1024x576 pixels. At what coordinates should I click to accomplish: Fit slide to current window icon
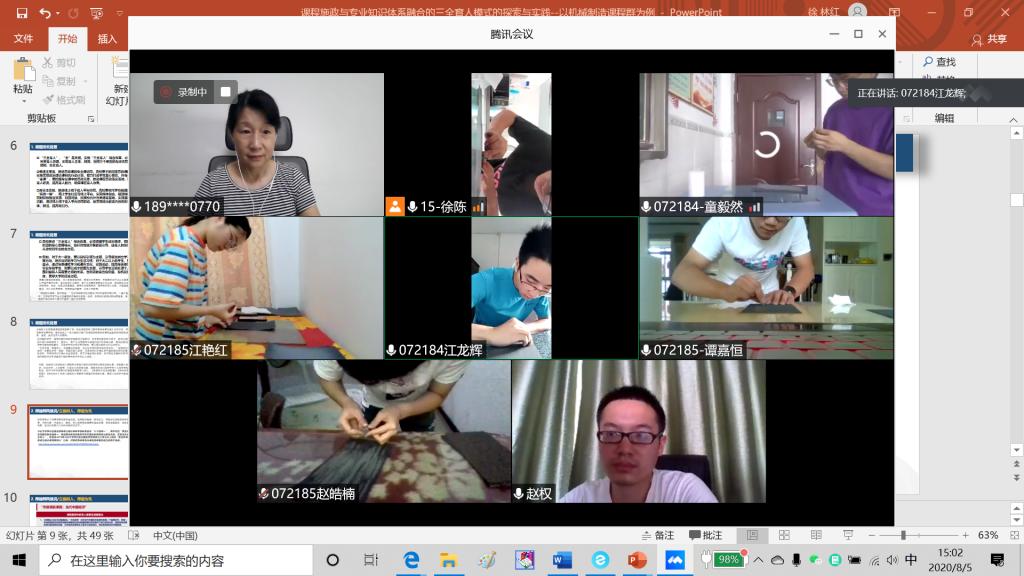click(1013, 535)
